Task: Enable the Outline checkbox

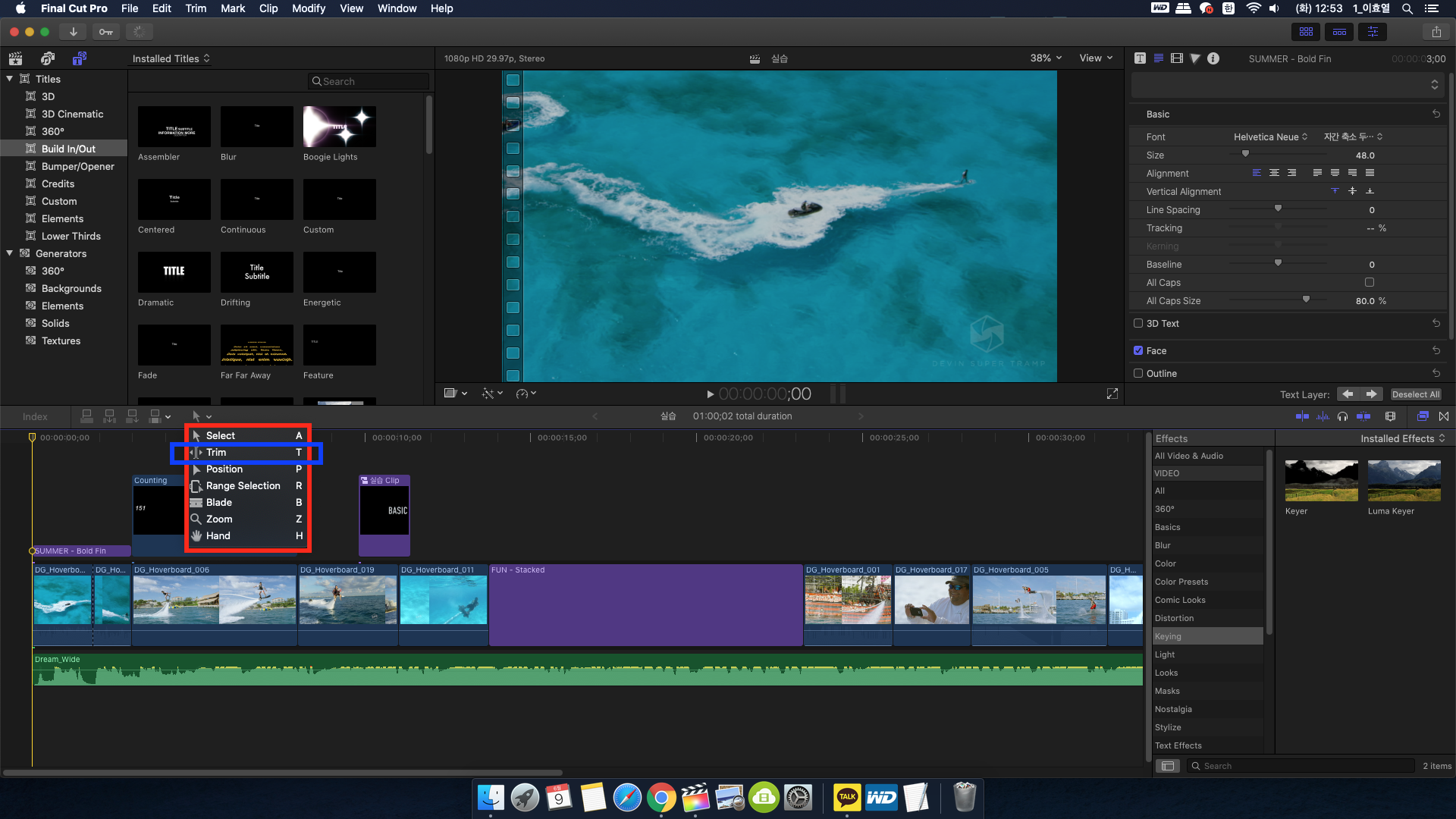Action: (x=1138, y=373)
